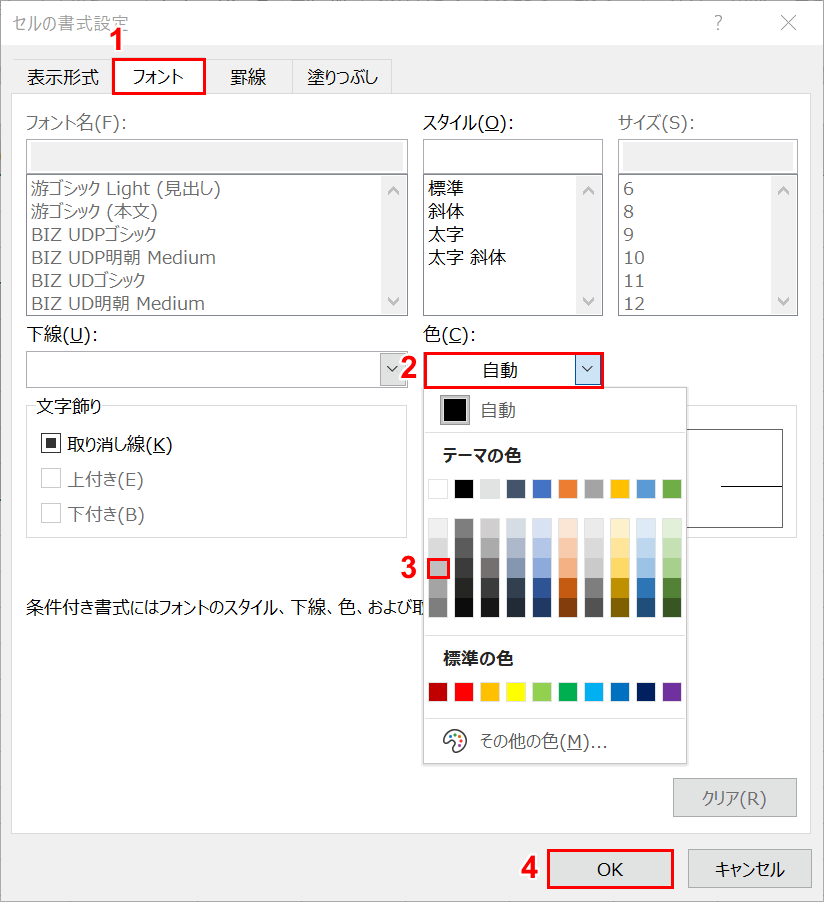Switch to the フォント tab
Screen dimensions: 824x902
pos(159,77)
